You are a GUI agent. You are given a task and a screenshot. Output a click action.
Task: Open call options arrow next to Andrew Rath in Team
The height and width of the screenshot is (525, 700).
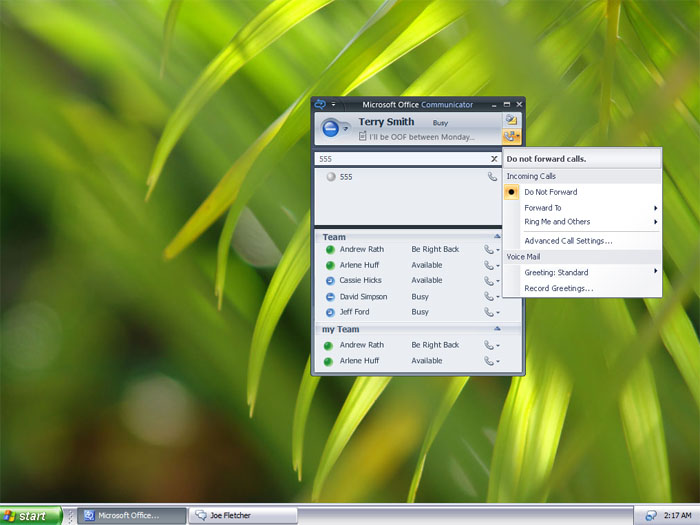point(498,250)
